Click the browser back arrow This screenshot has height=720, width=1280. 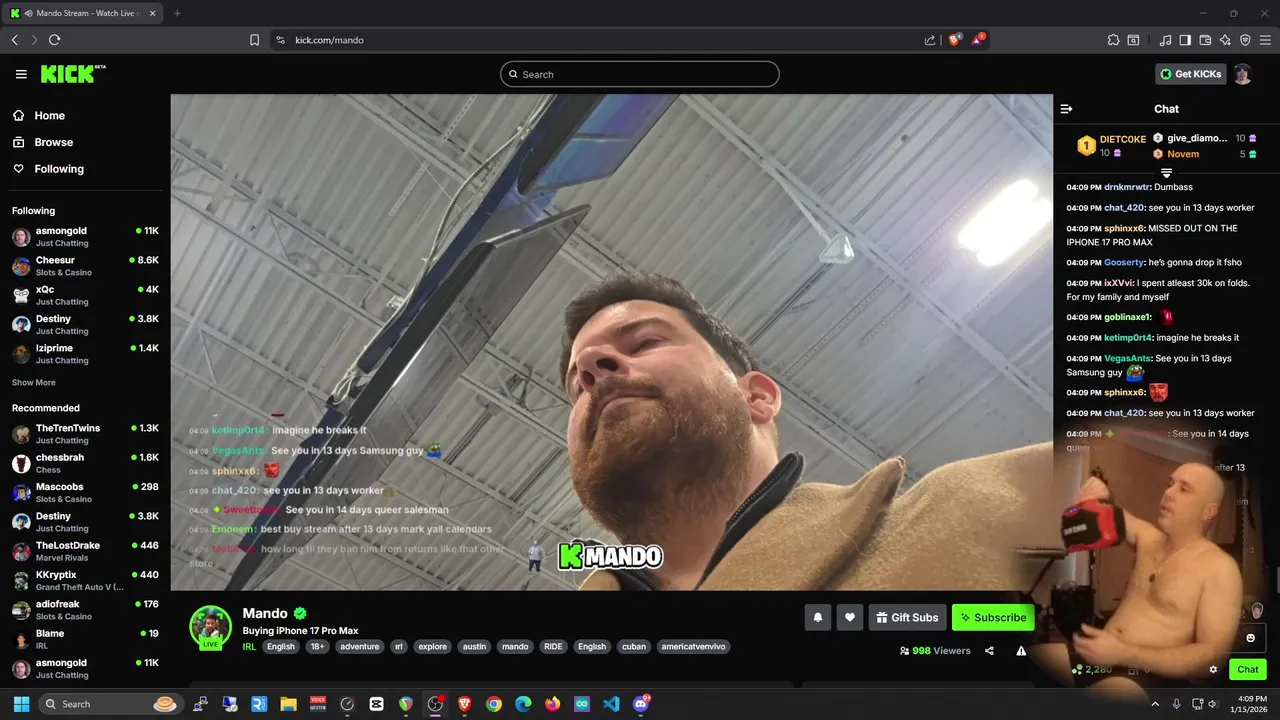[15, 40]
